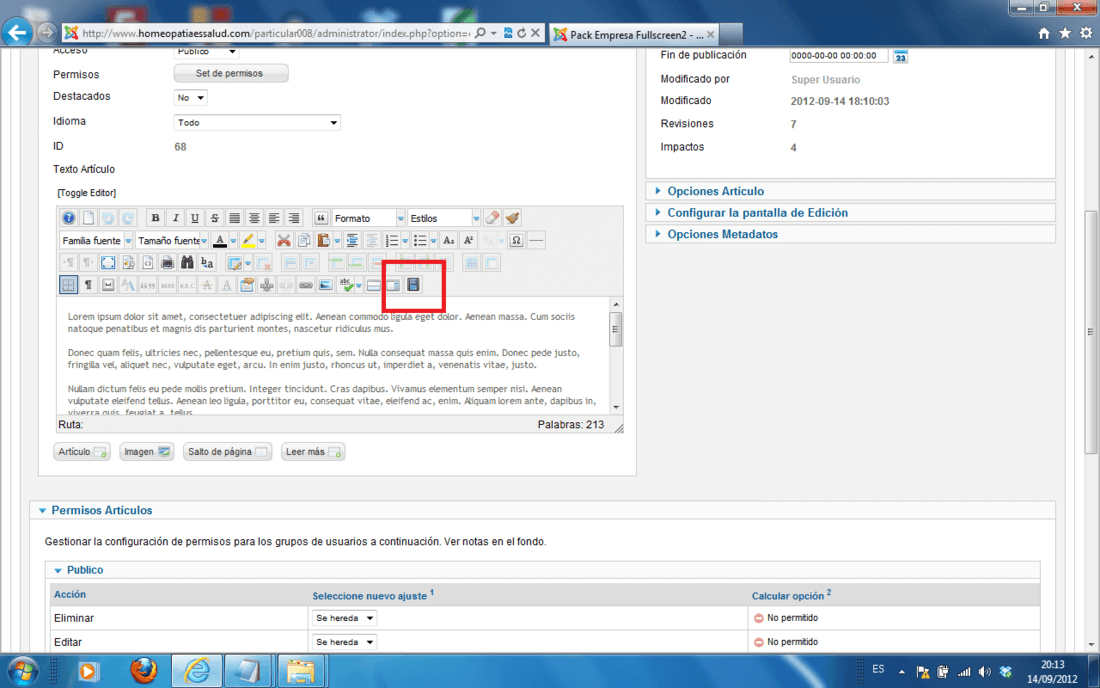Open the image manager icon

pyautogui.click(x=326, y=285)
